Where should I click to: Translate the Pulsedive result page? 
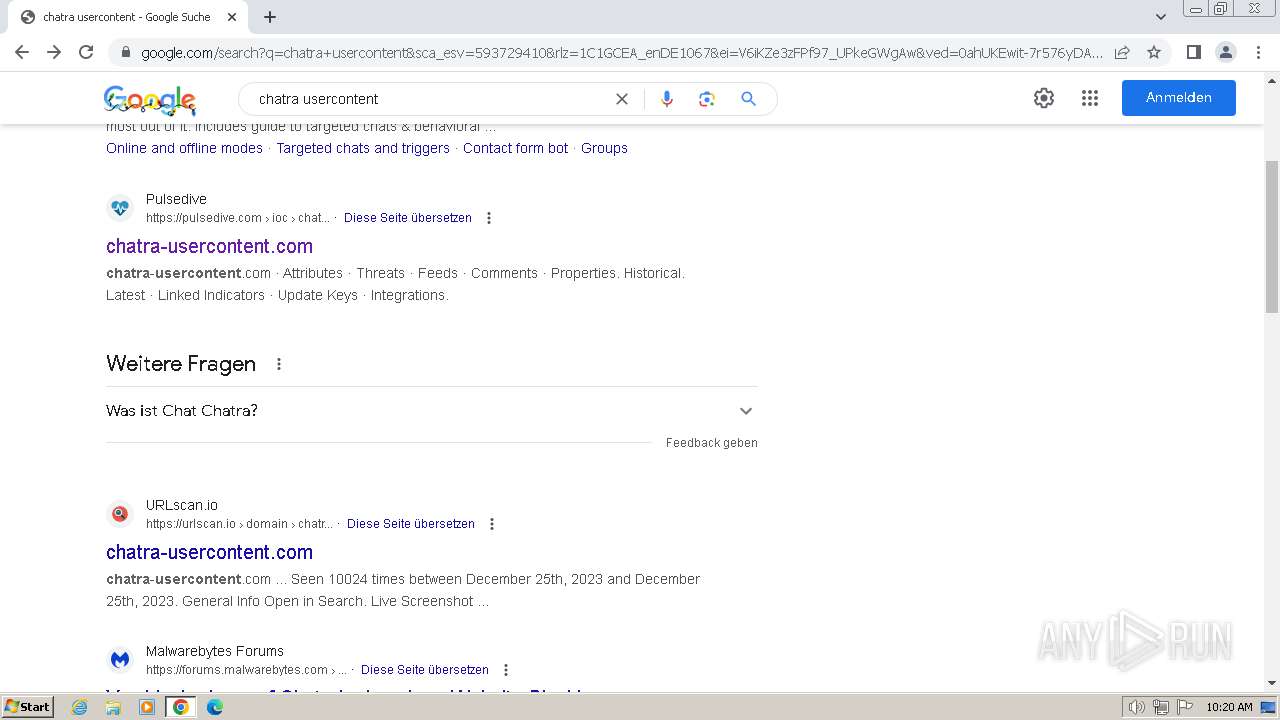(x=408, y=218)
